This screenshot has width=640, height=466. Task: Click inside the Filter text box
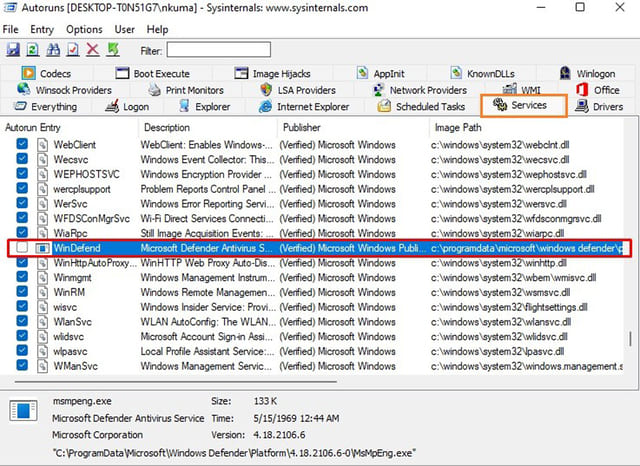pos(218,50)
